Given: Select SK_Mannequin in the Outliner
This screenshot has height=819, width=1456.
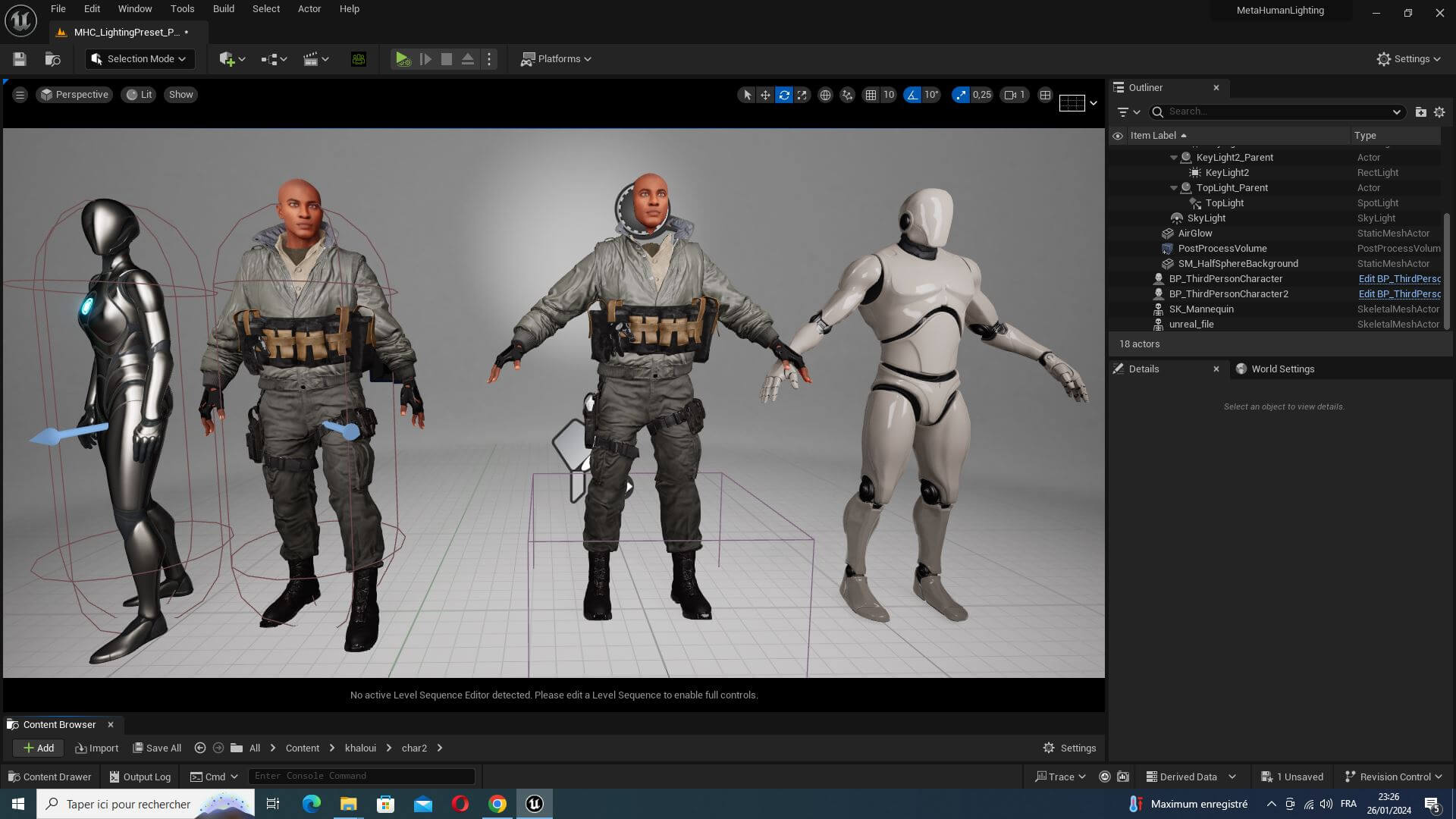Looking at the screenshot, I should tap(1201, 309).
